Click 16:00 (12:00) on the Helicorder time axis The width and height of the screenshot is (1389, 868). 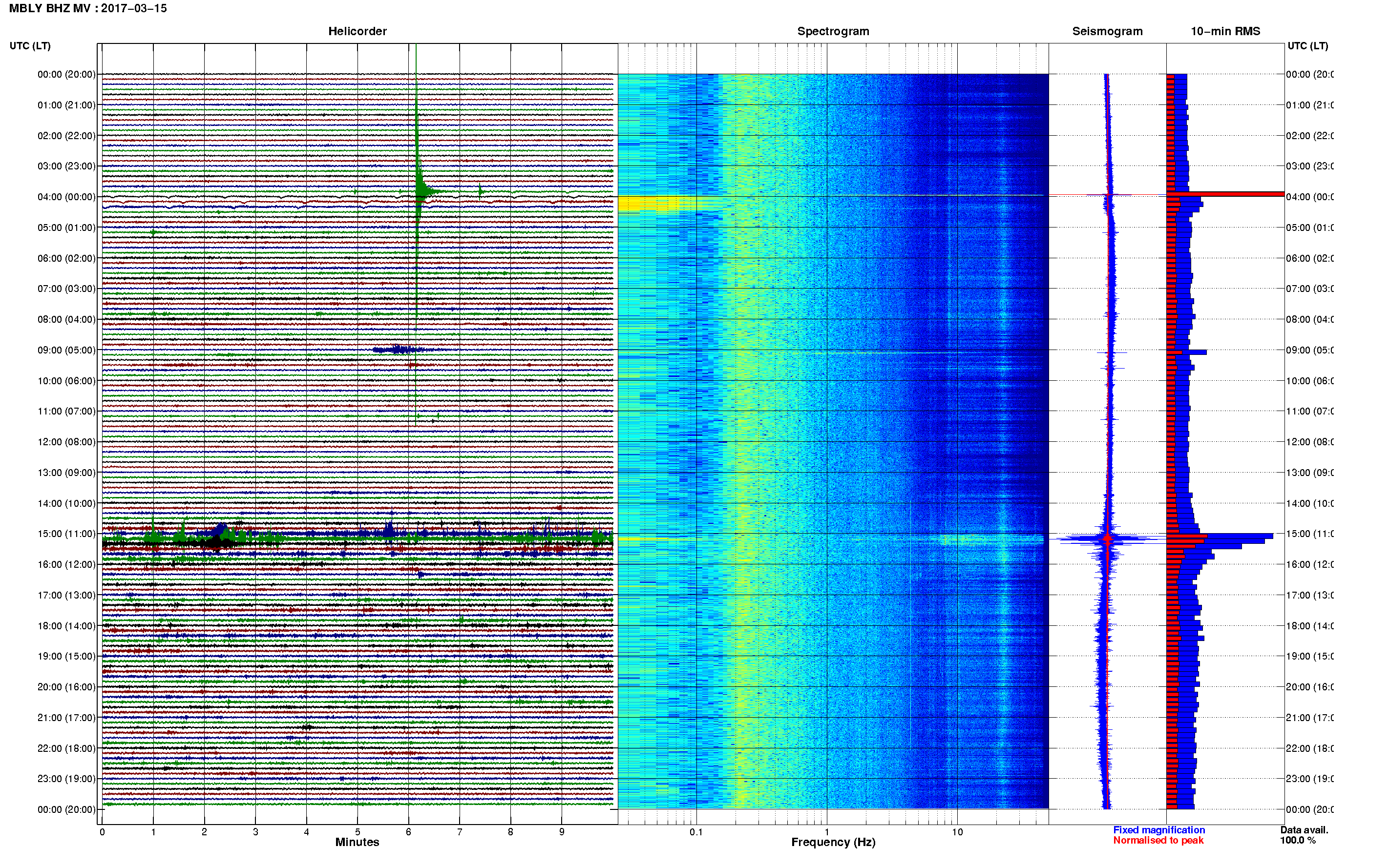(x=66, y=565)
